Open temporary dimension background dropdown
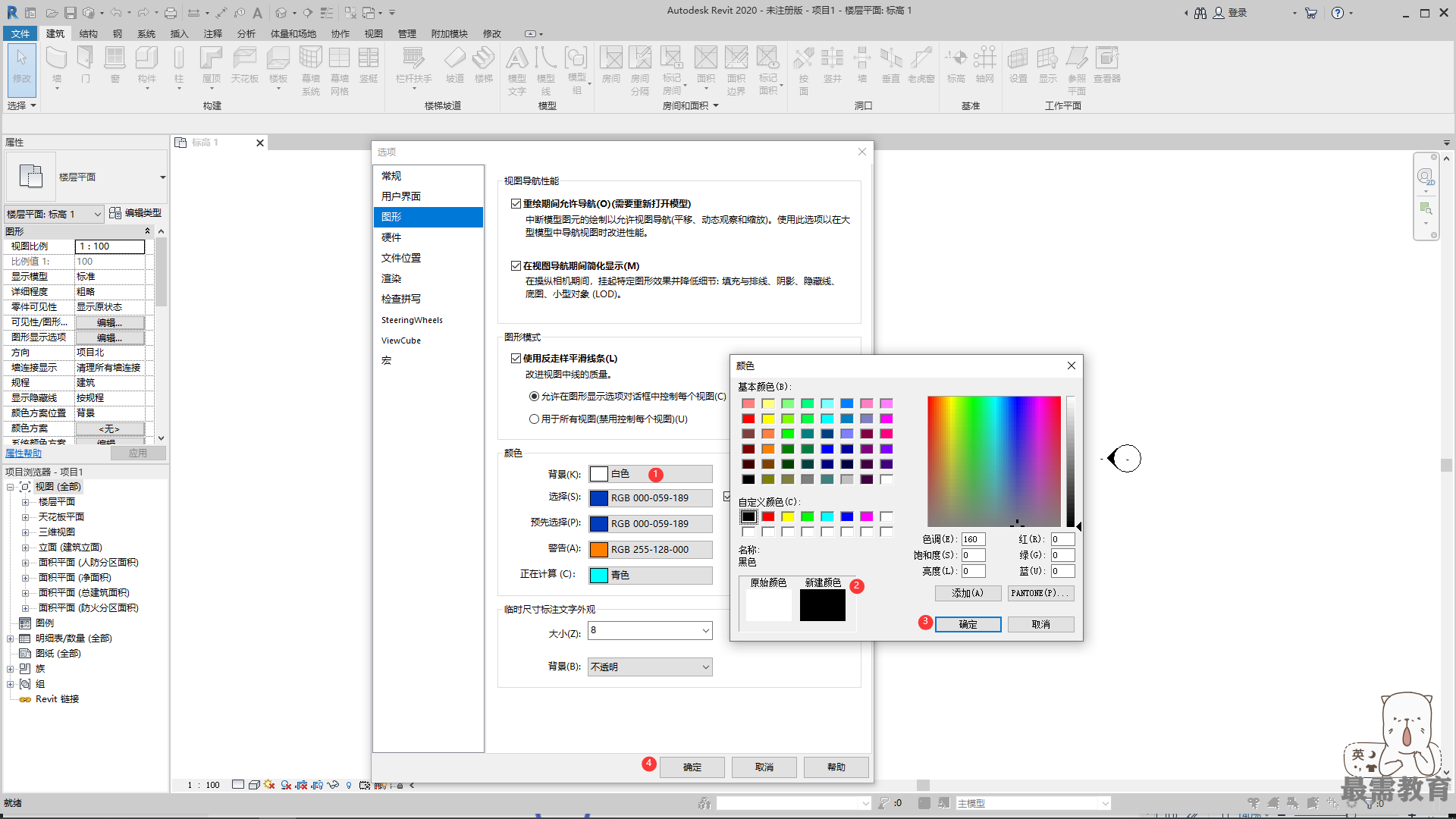 [x=650, y=667]
